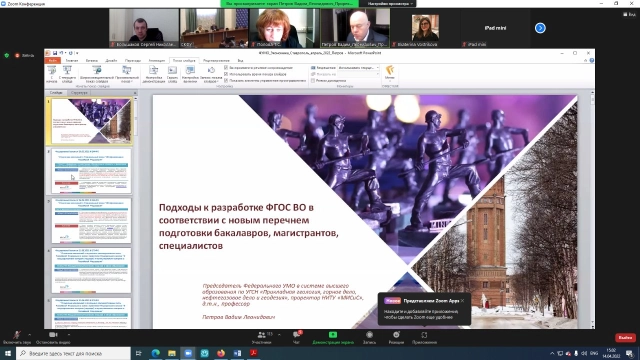
Task: Open the File tab in PowerPoint
Action: click(53, 60)
